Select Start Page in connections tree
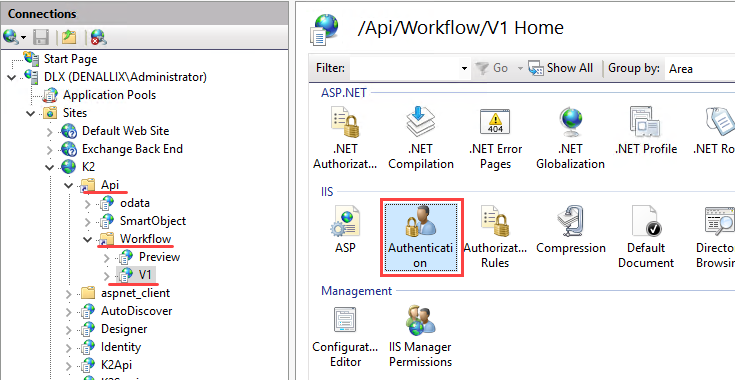 [70, 59]
